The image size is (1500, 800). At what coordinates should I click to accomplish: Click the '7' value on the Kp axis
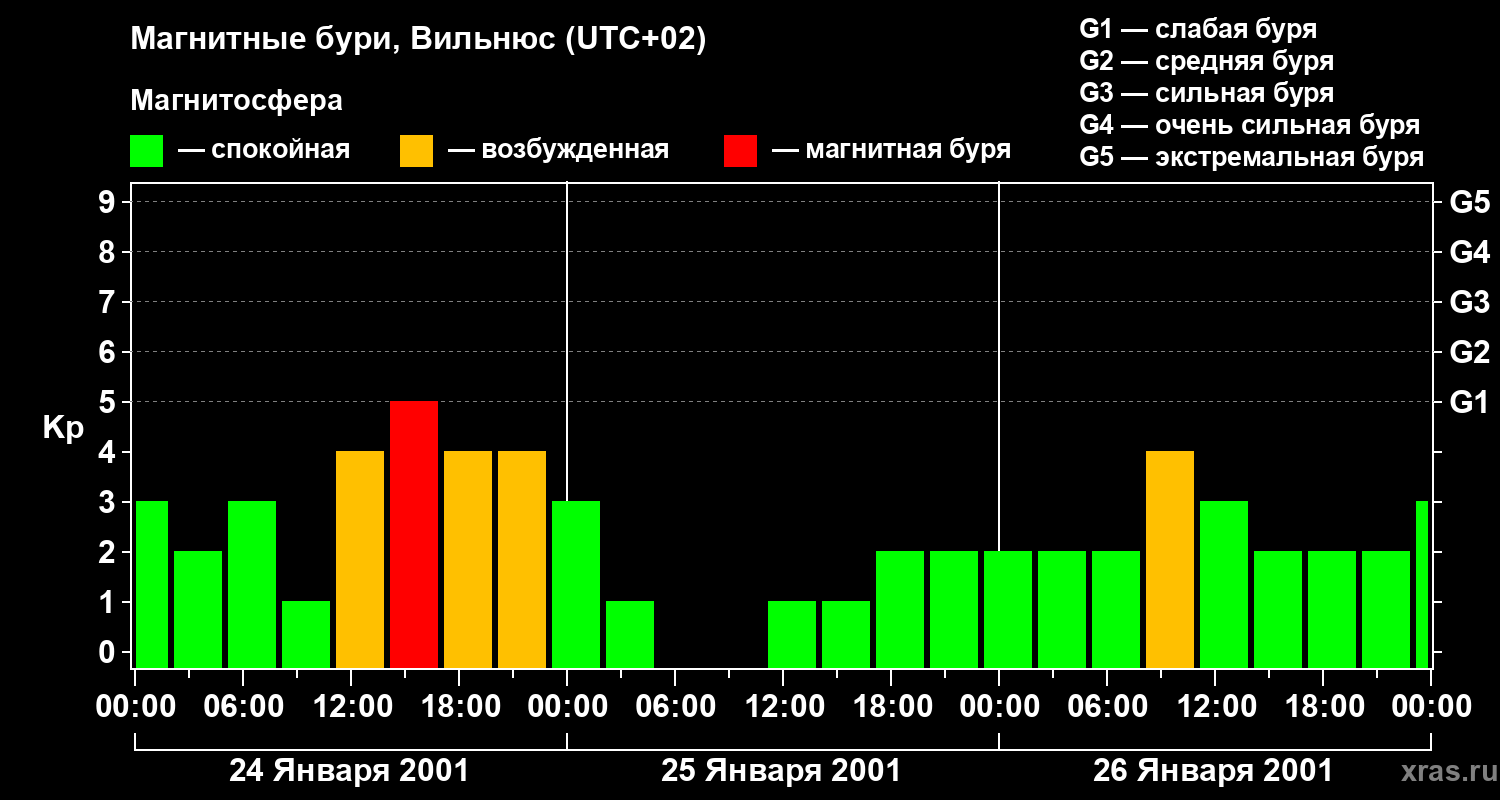coord(109,302)
